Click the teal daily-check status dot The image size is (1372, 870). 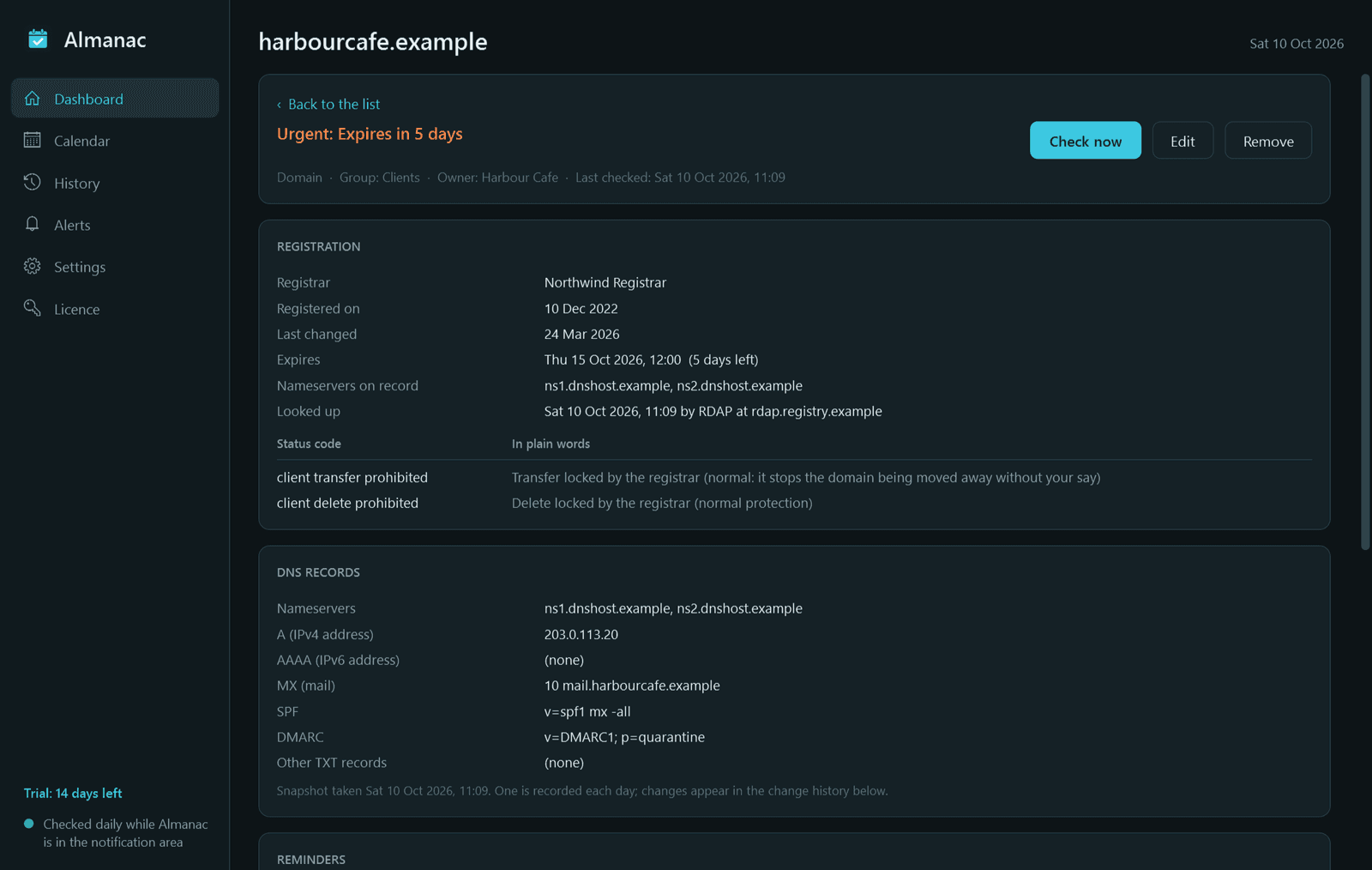click(29, 824)
